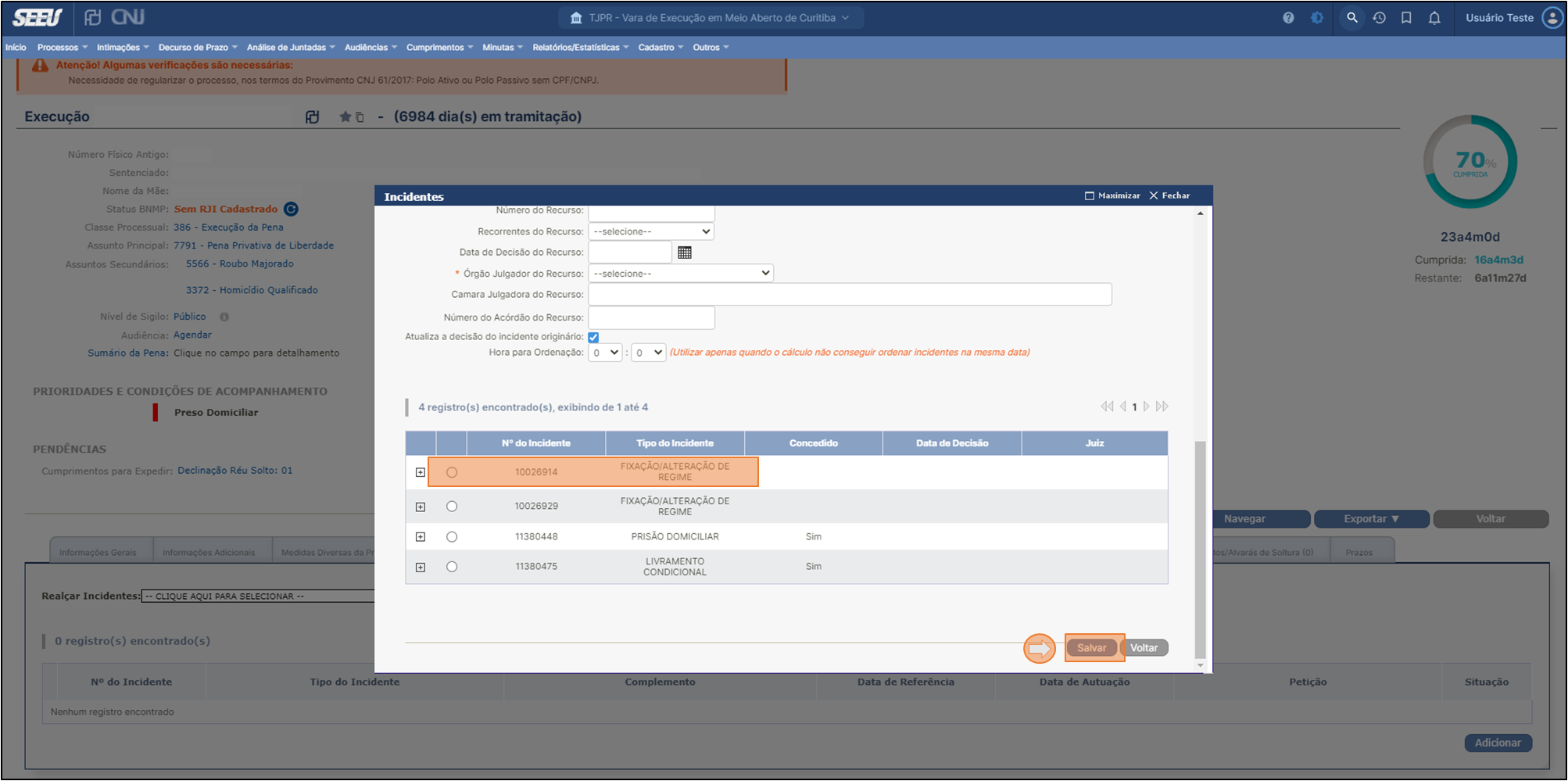Screen dimensions: 1568x781
Task: Open the Audiências menu
Action: point(371,48)
